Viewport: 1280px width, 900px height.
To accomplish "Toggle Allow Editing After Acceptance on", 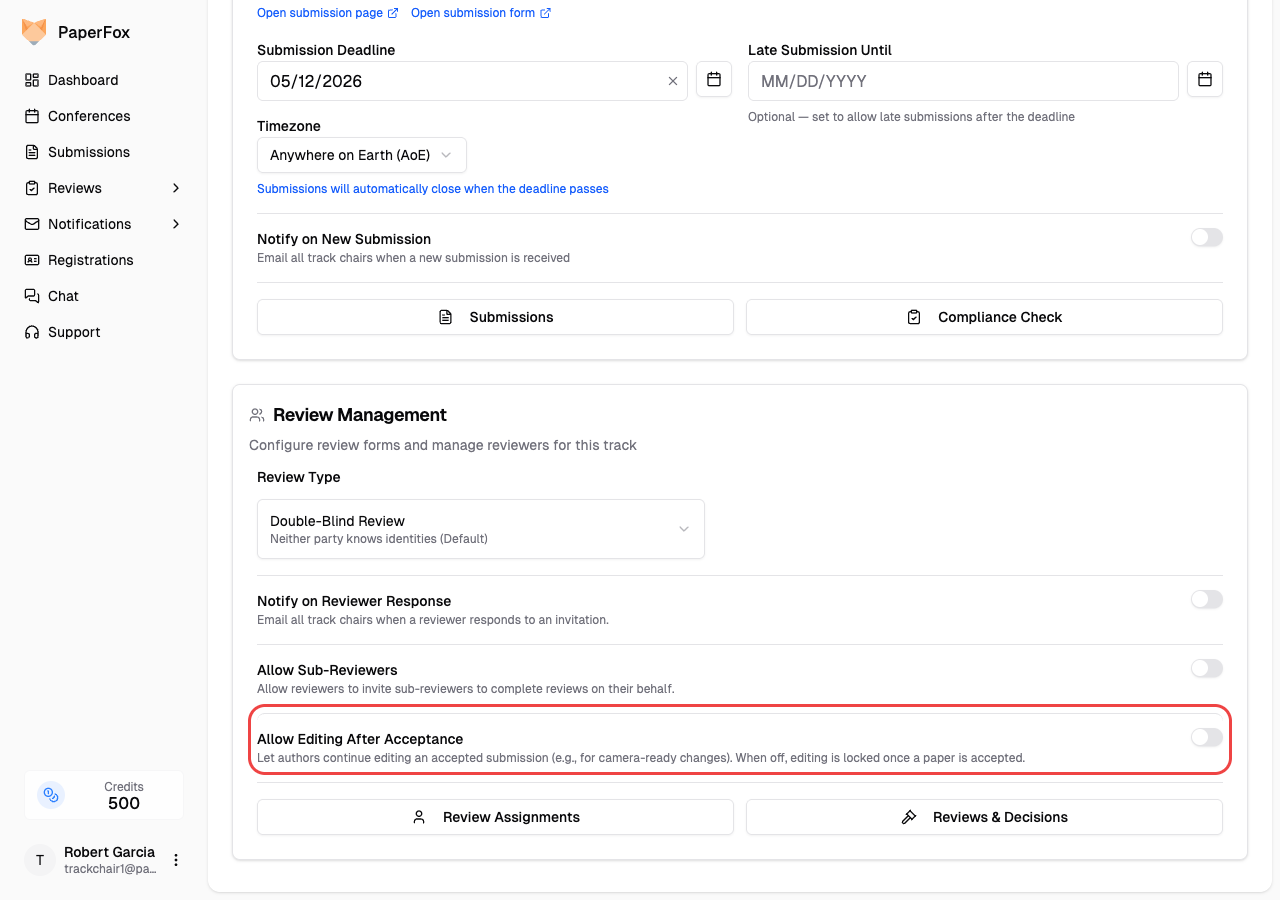I will [x=1206, y=738].
